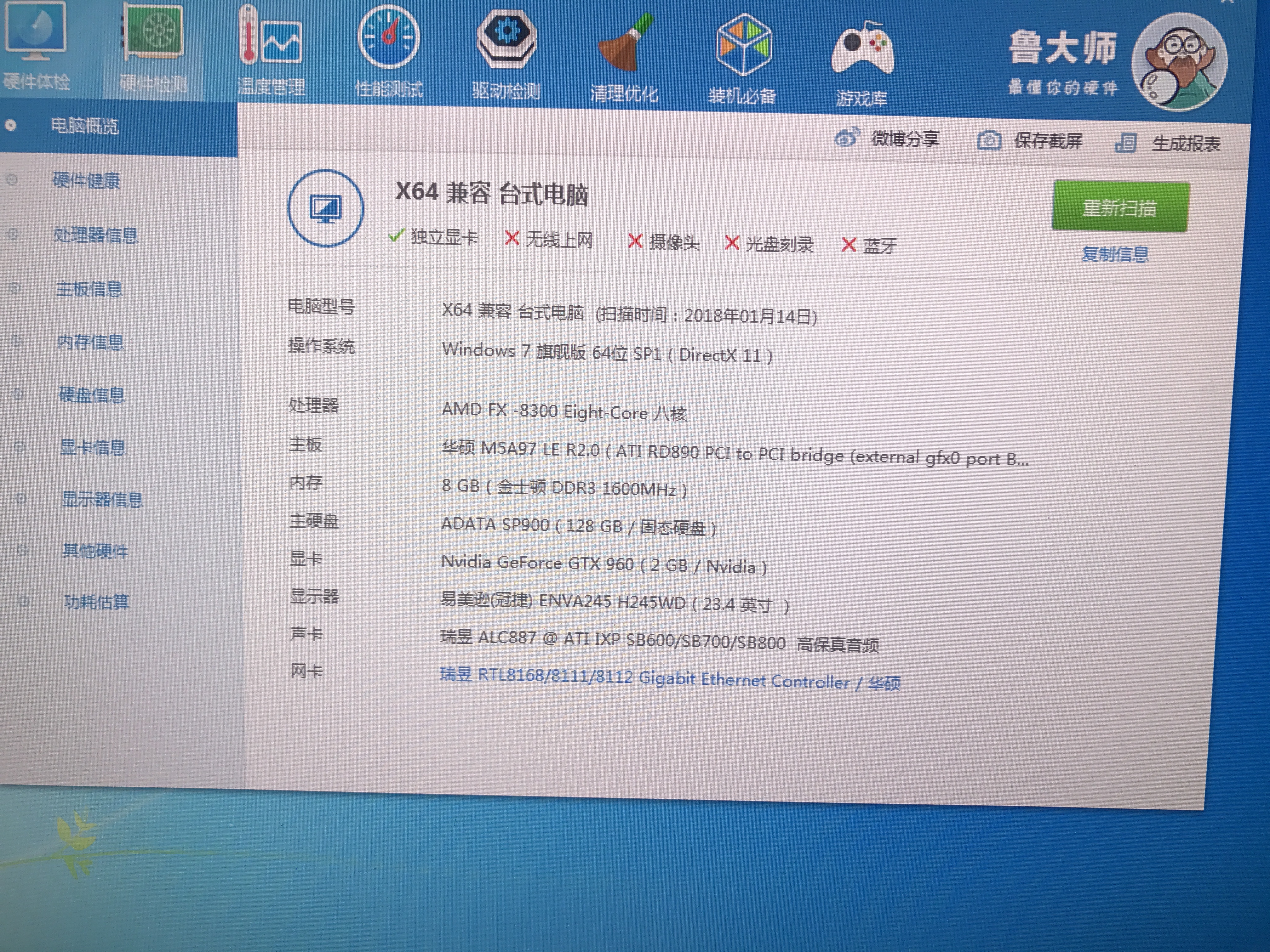The height and width of the screenshot is (952, 1270).
Task: Click 生成报表 text
Action: (1186, 144)
